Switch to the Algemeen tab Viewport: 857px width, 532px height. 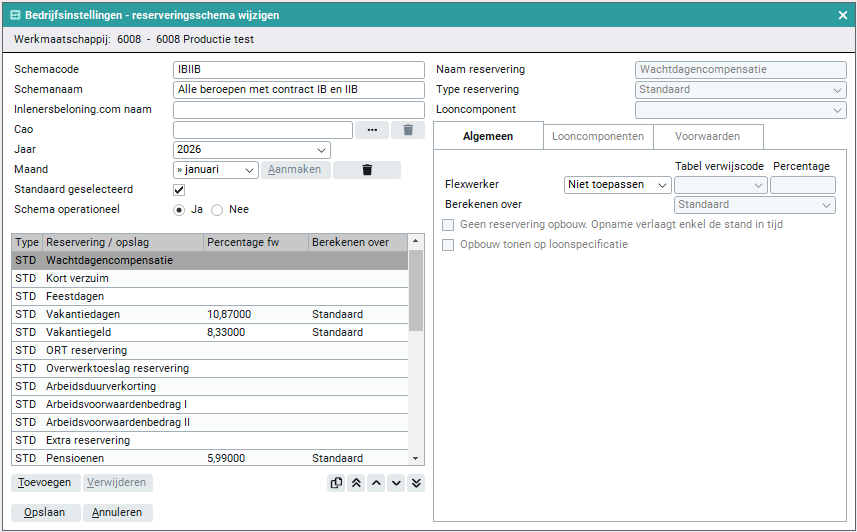tap(488, 136)
